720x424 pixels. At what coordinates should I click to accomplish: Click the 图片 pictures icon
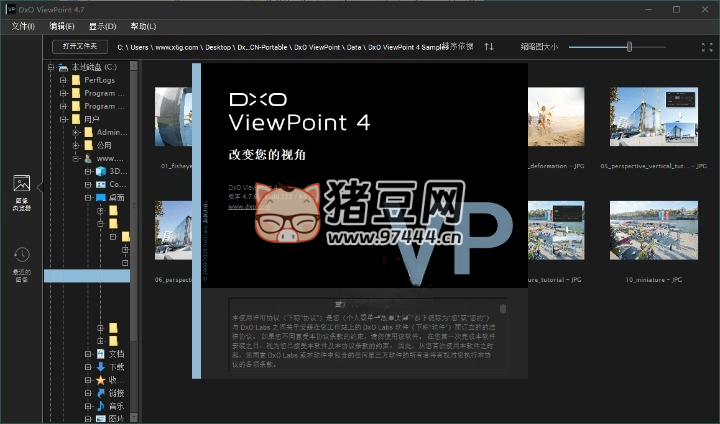(x=101, y=419)
